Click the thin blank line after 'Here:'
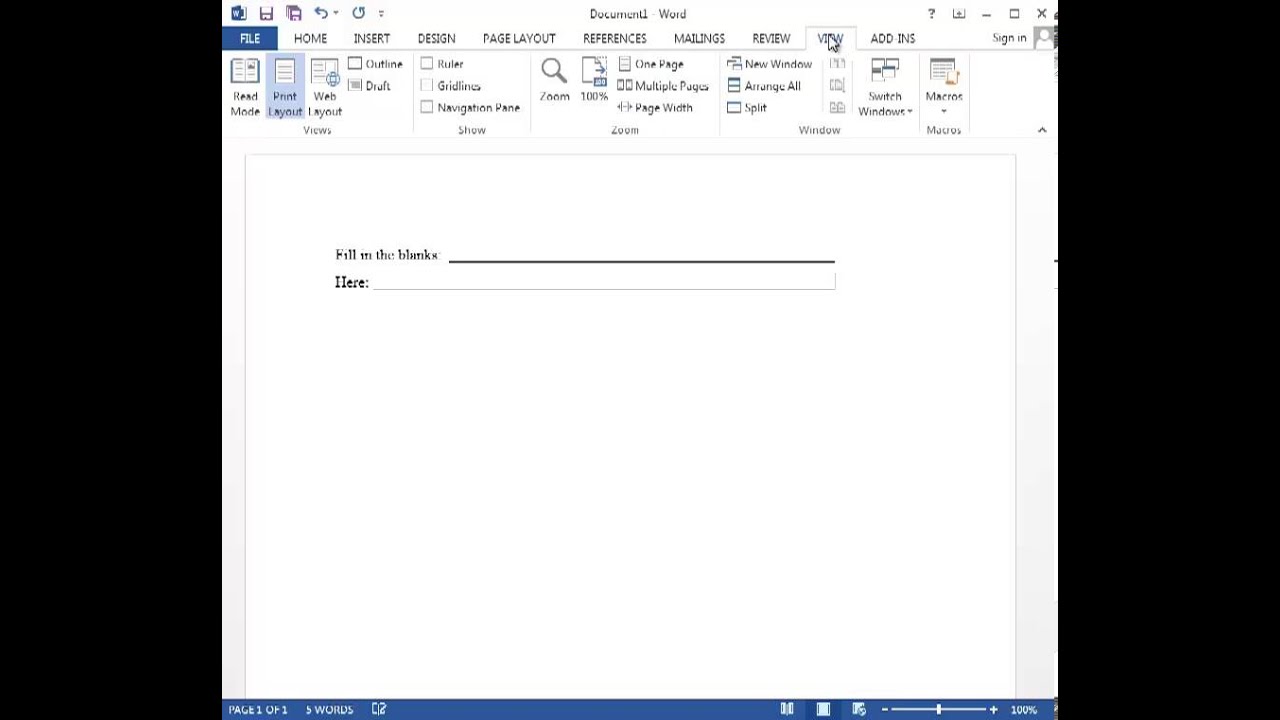1280x720 pixels. [x=604, y=289]
